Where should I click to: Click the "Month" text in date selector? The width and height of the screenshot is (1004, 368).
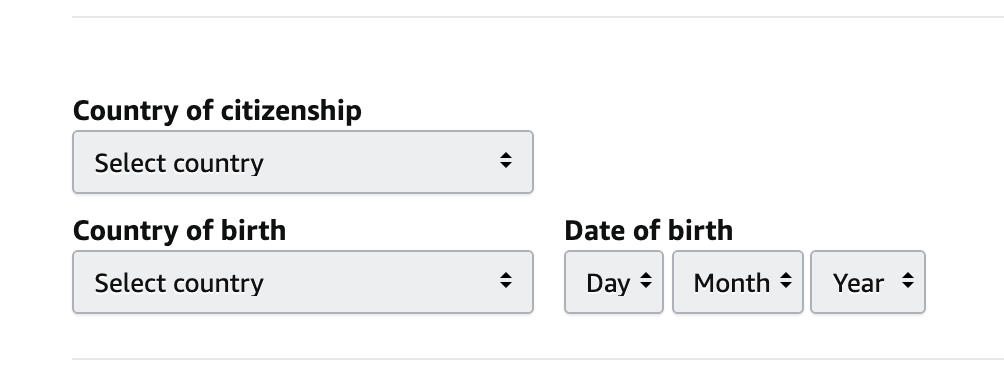coord(731,283)
